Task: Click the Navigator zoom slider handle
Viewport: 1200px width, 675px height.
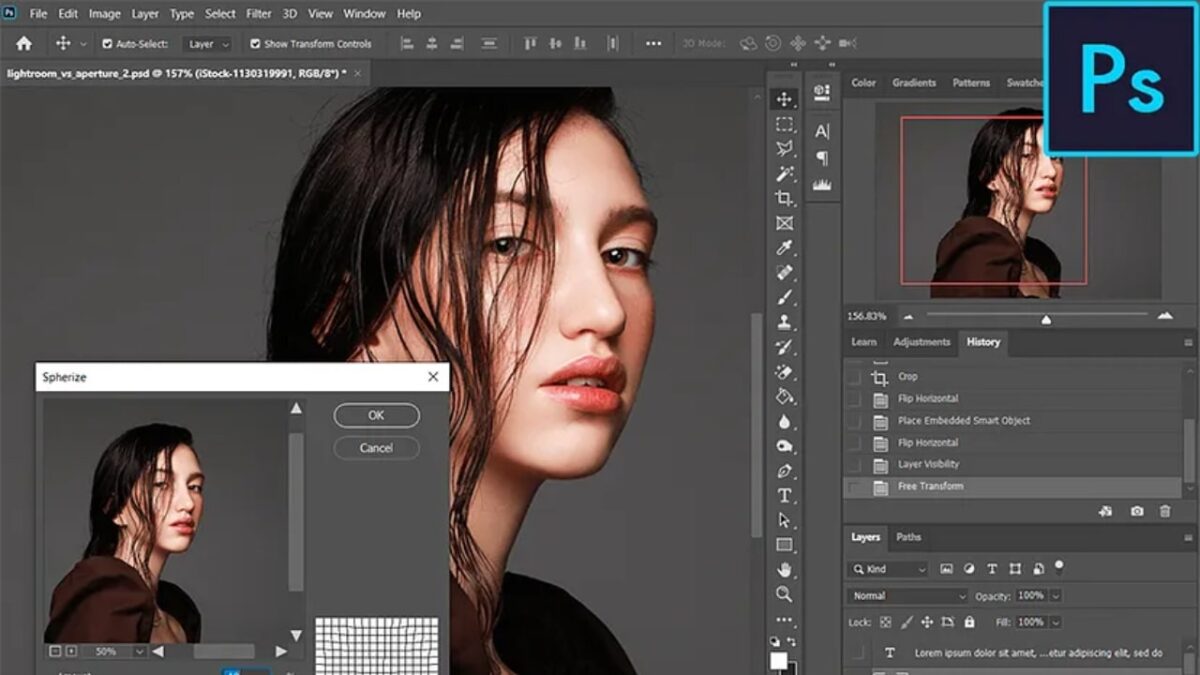Action: tap(1046, 320)
